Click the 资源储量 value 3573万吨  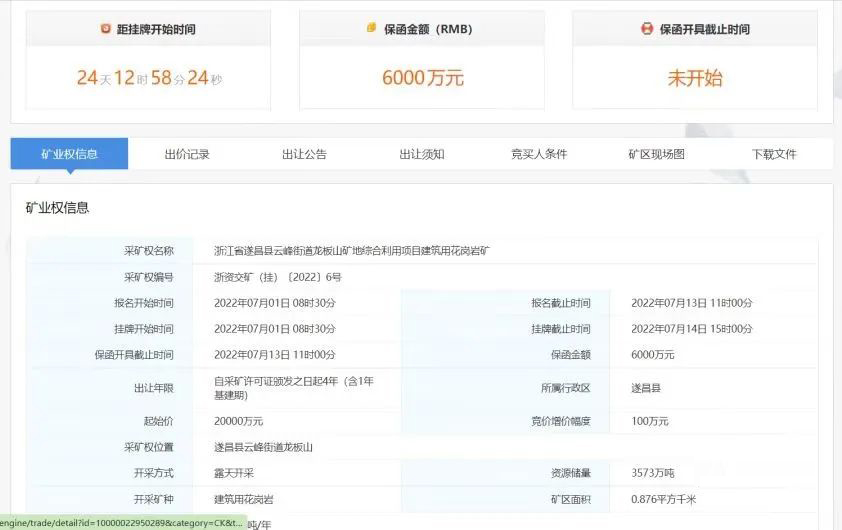point(653,473)
